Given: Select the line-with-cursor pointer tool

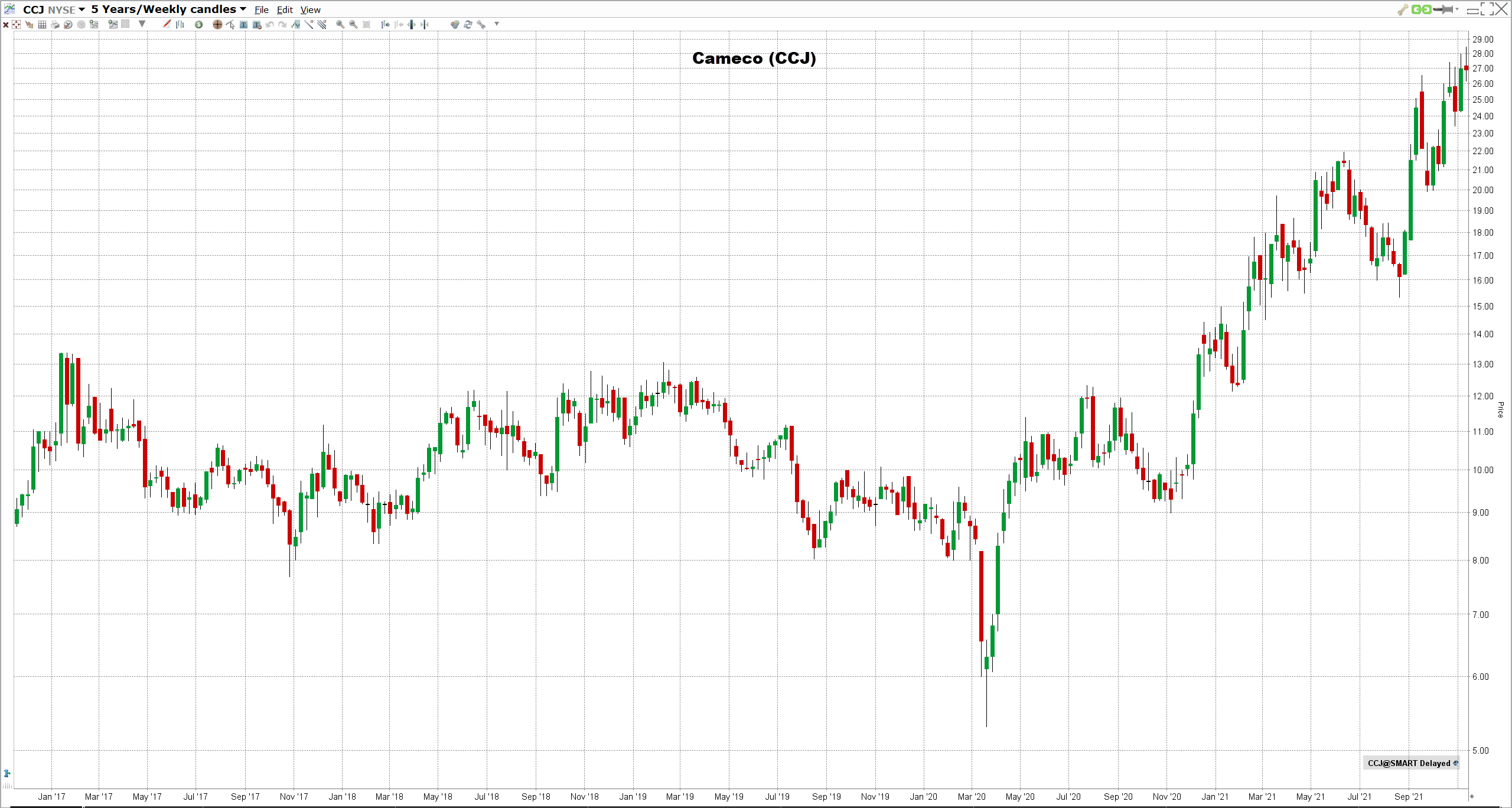Looking at the screenshot, I should [230, 24].
